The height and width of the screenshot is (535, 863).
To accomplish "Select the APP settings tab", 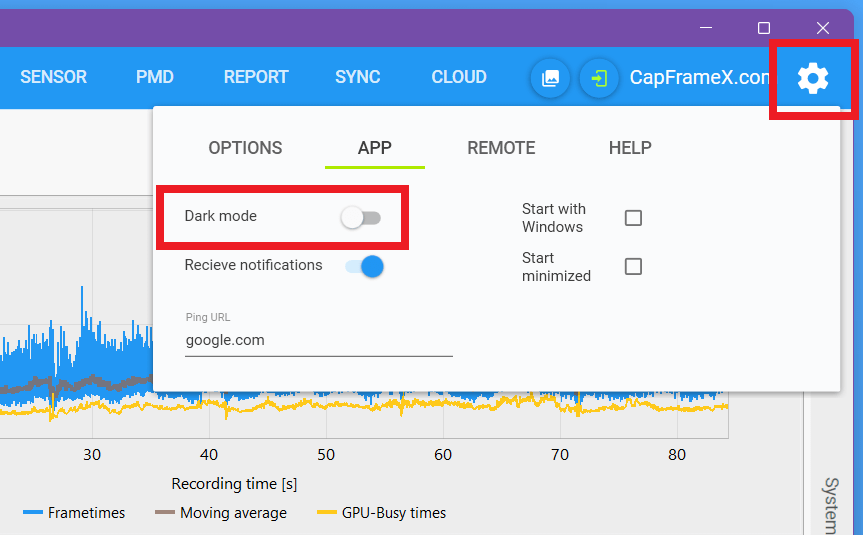I will point(375,148).
